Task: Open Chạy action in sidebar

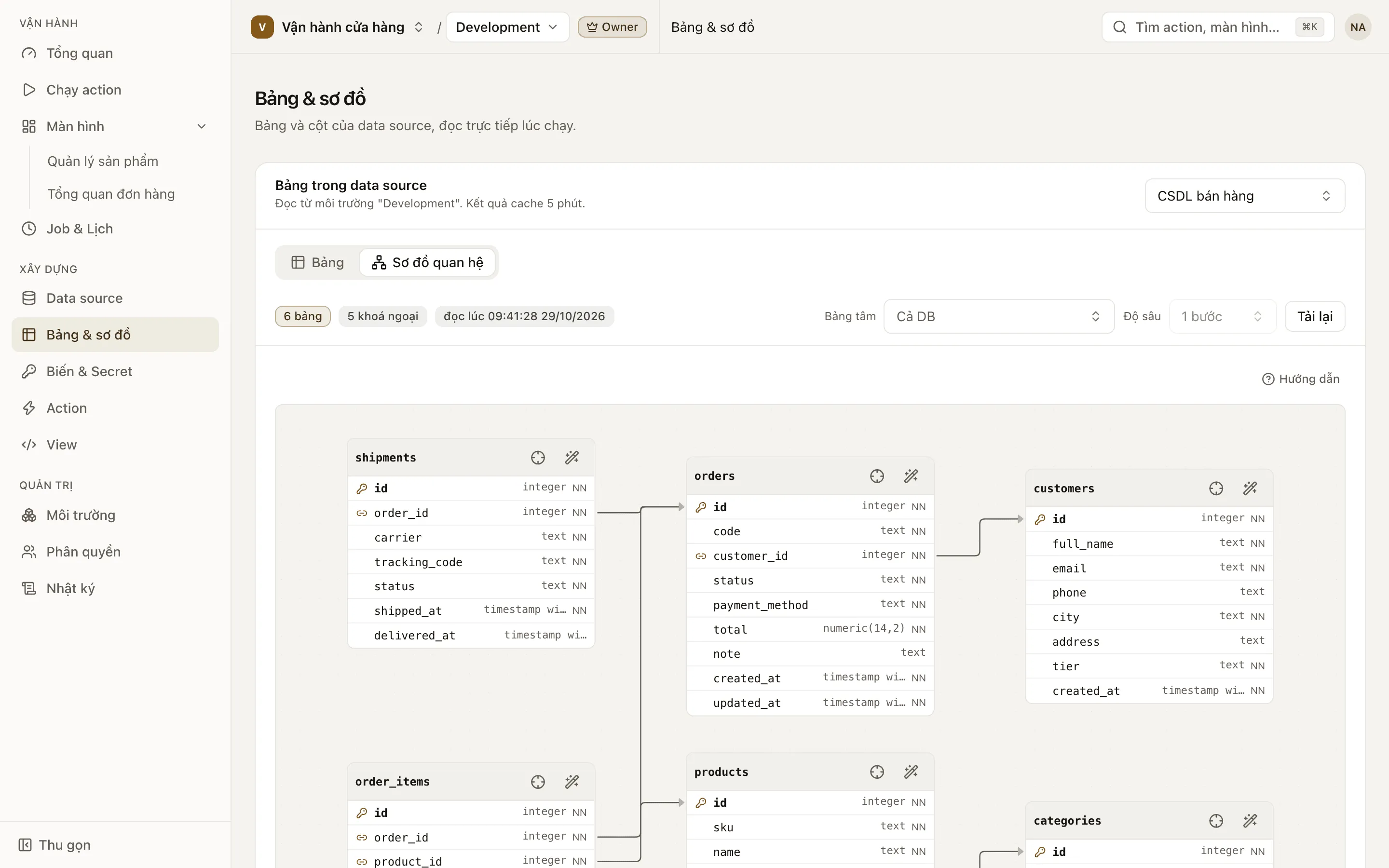Action: (115, 90)
